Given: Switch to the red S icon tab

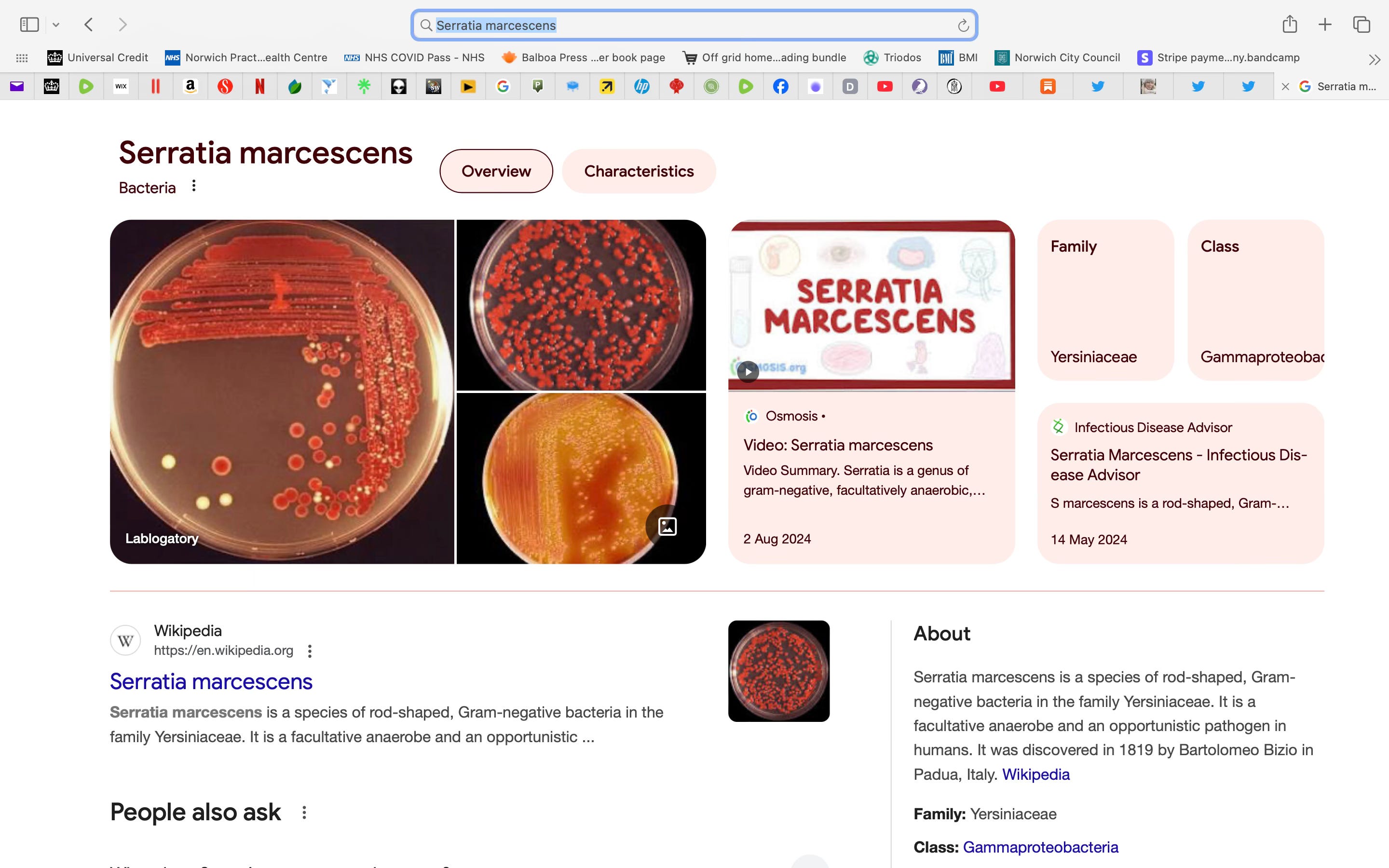Looking at the screenshot, I should tap(225, 87).
